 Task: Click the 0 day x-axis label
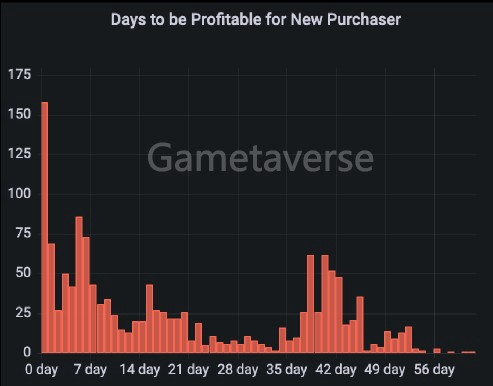coord(41,369)
